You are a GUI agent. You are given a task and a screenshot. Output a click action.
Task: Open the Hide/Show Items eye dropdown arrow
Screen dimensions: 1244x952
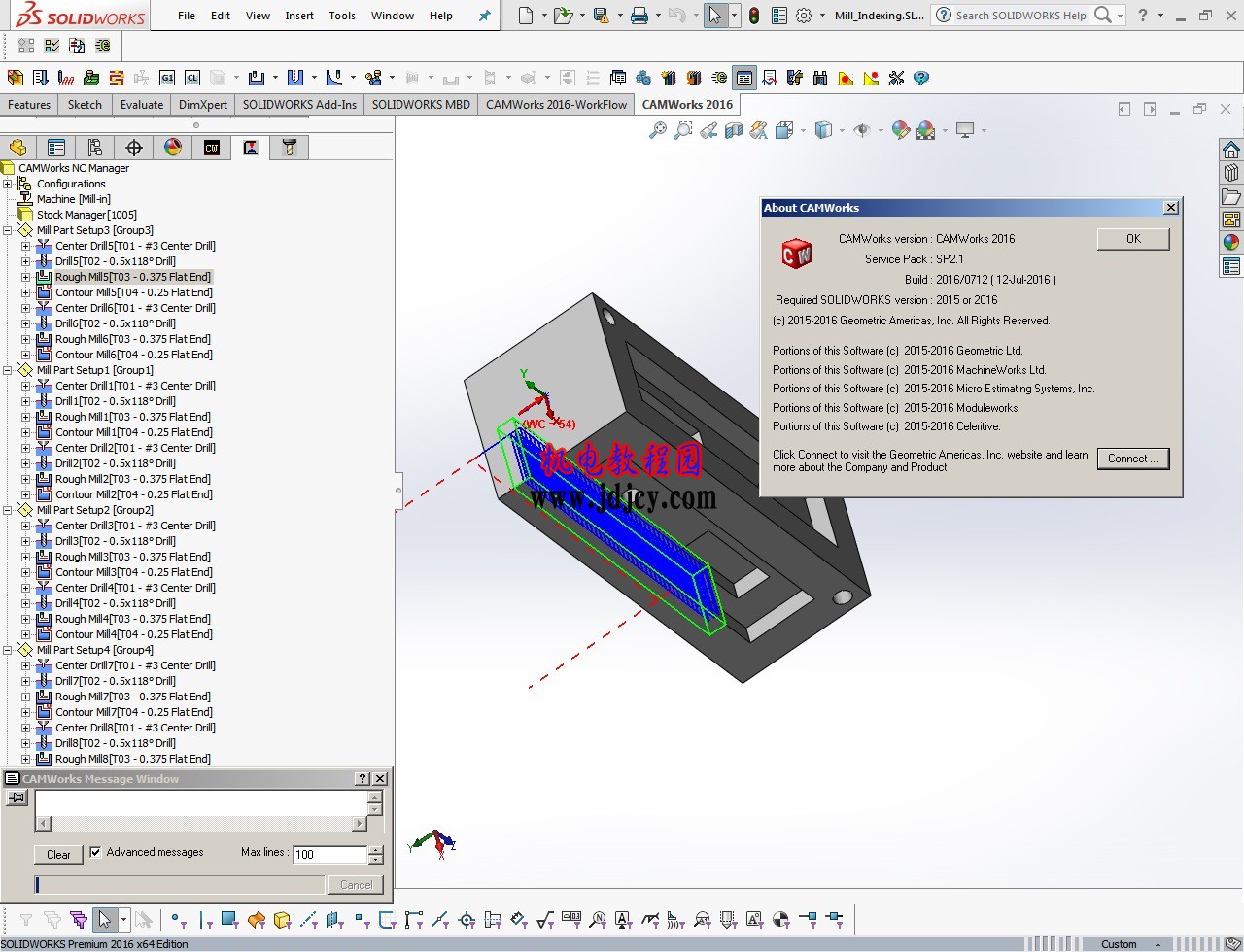[x=881, y=130]
